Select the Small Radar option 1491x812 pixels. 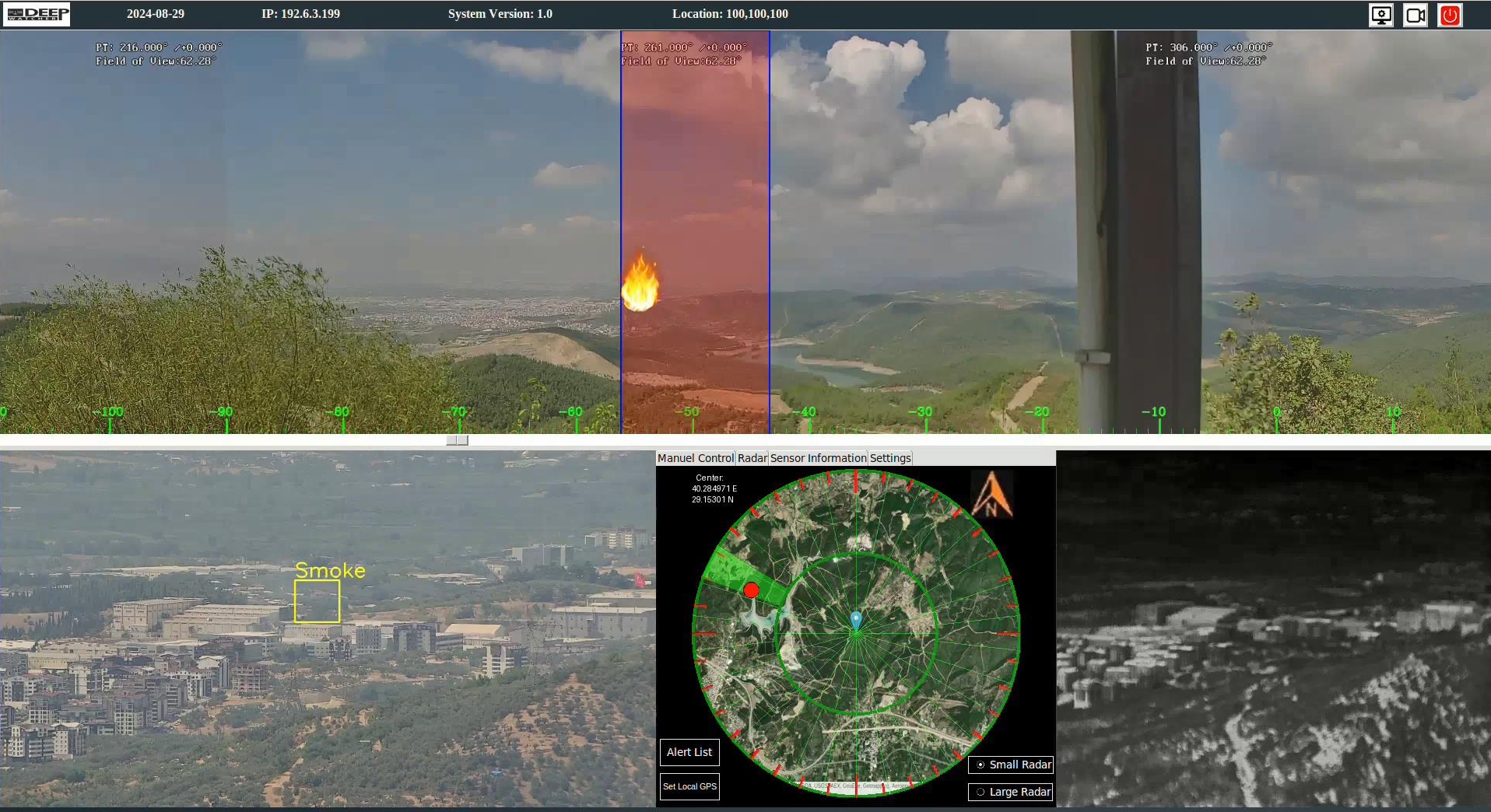(981, 765)
